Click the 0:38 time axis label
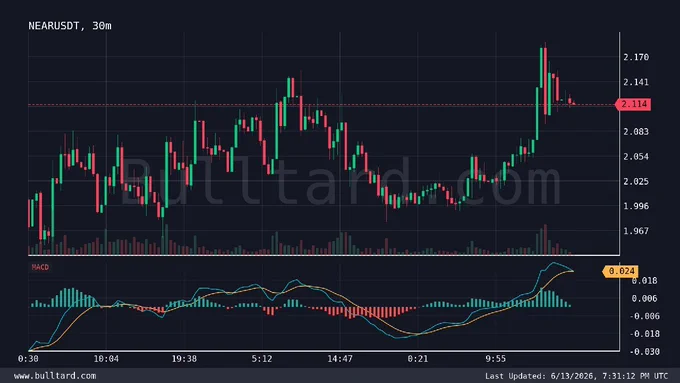The image size is (680, 383). tap(28, 359)
